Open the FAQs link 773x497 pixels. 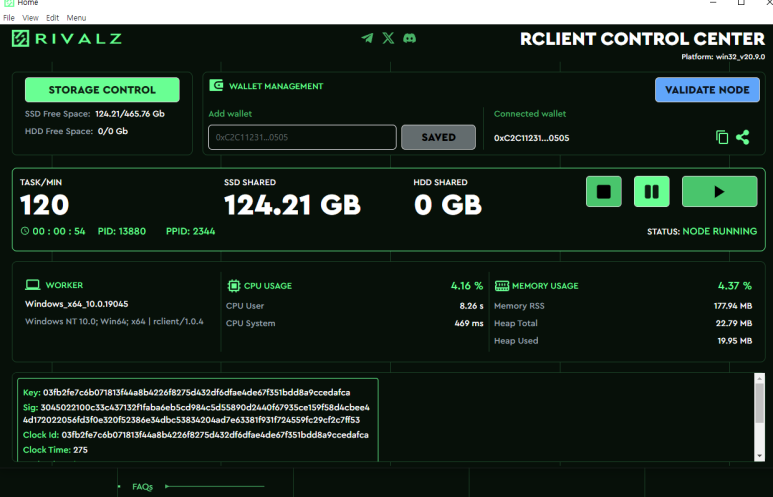pyautogui.click(x=142, y=487)
